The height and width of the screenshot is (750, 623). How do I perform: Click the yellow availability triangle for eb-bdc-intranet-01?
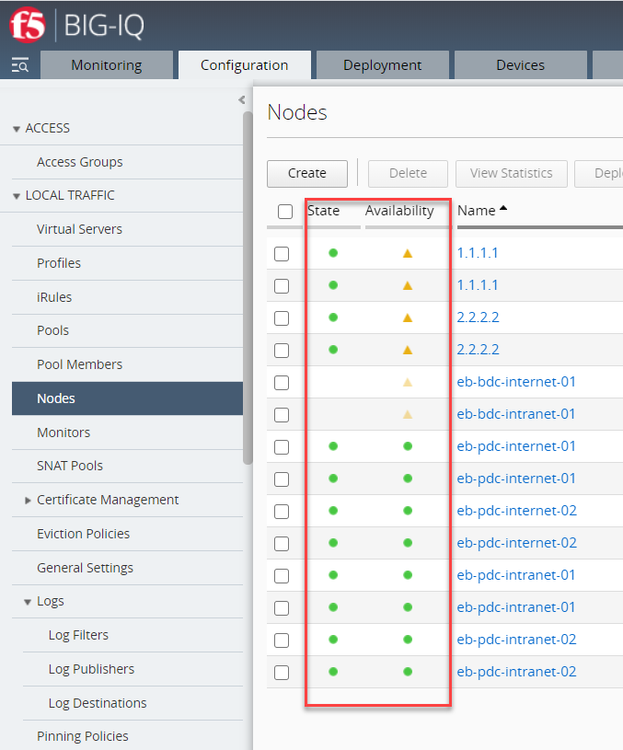point(408,414)
